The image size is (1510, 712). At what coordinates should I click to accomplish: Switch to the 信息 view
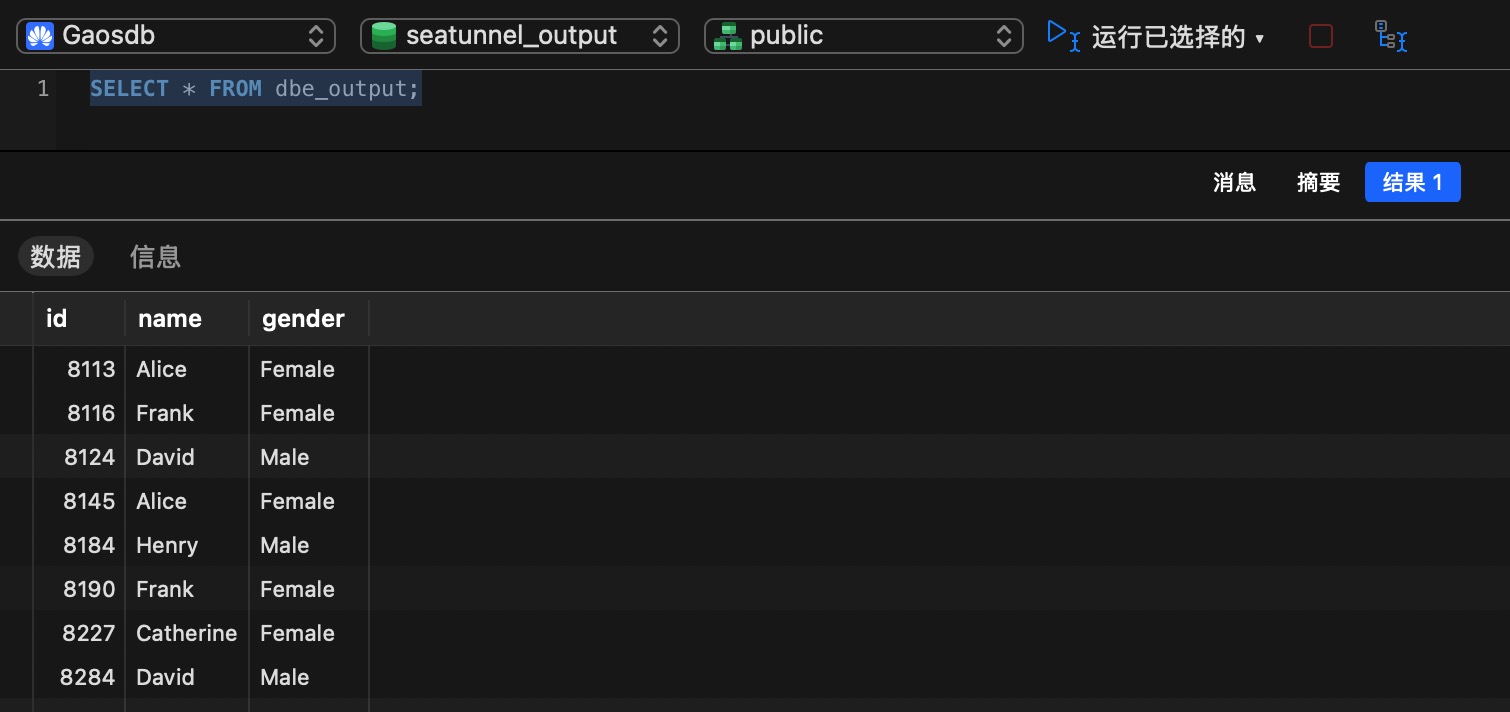click(x=155, y=257)
